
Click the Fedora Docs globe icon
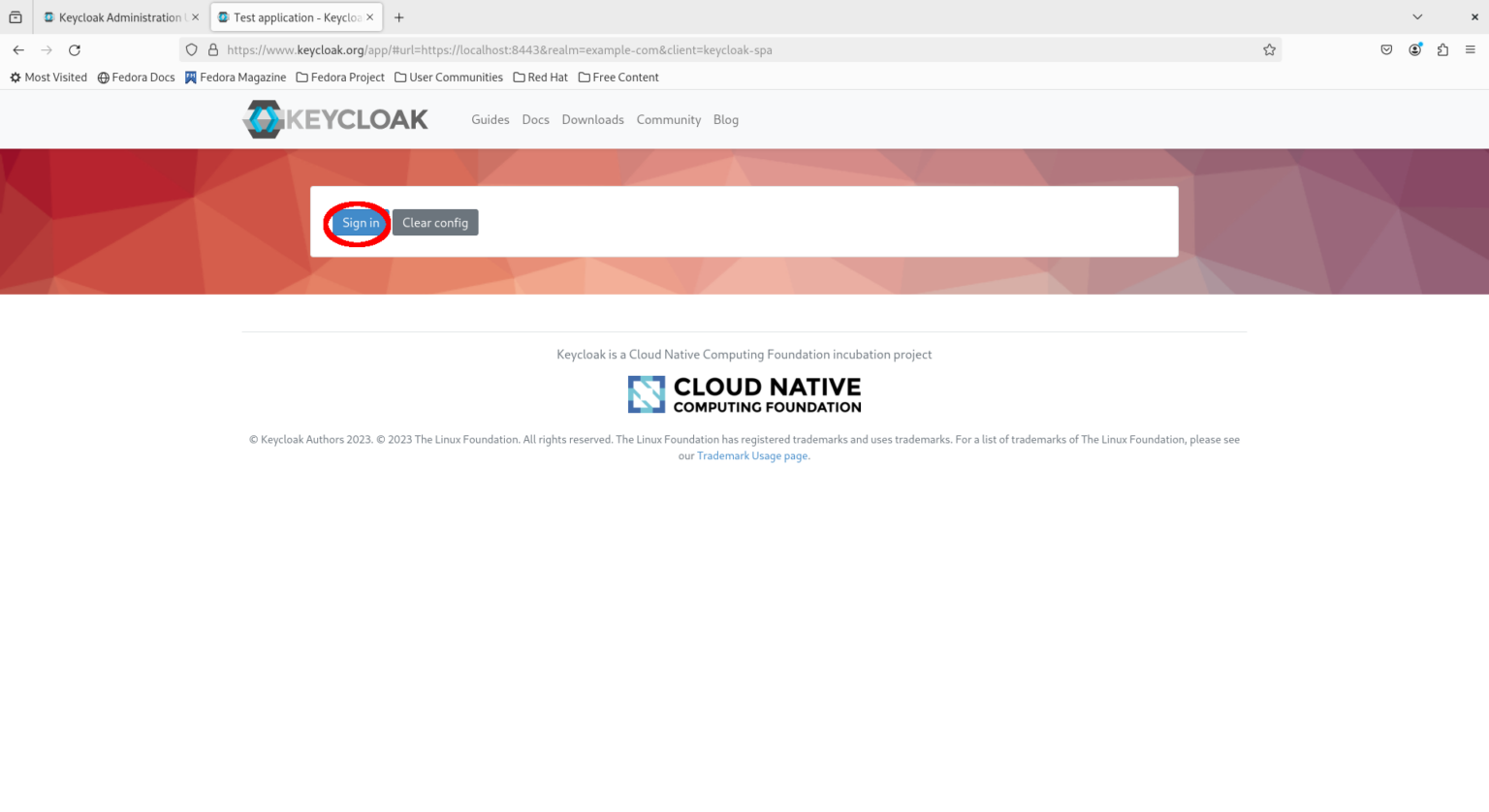pos(104,78)
